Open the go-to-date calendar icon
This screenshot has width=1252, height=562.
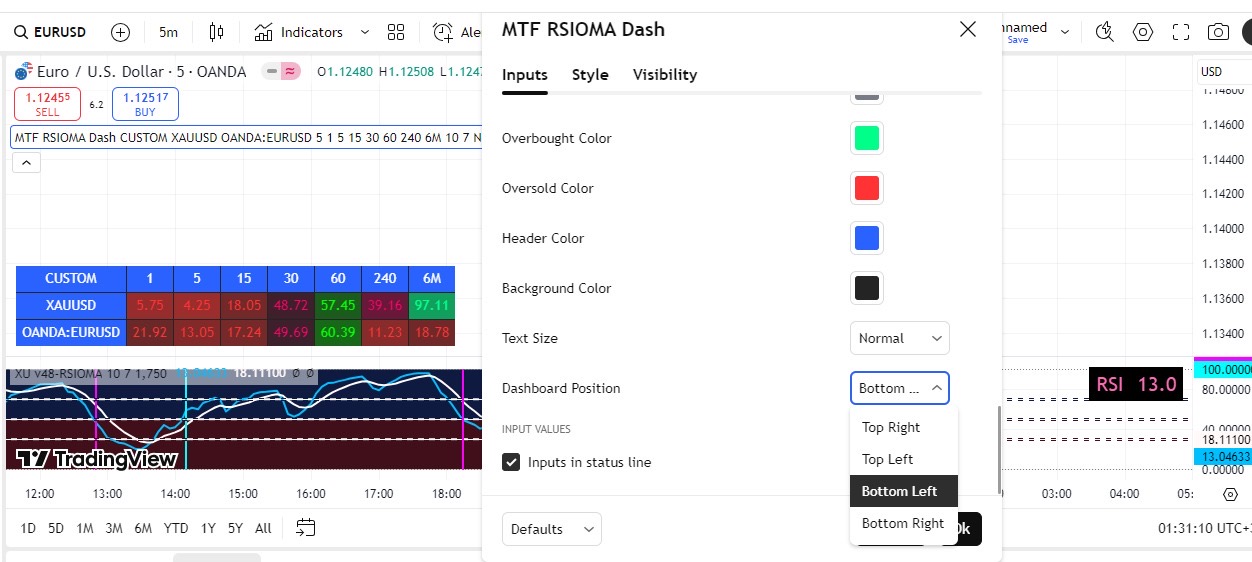306,528
